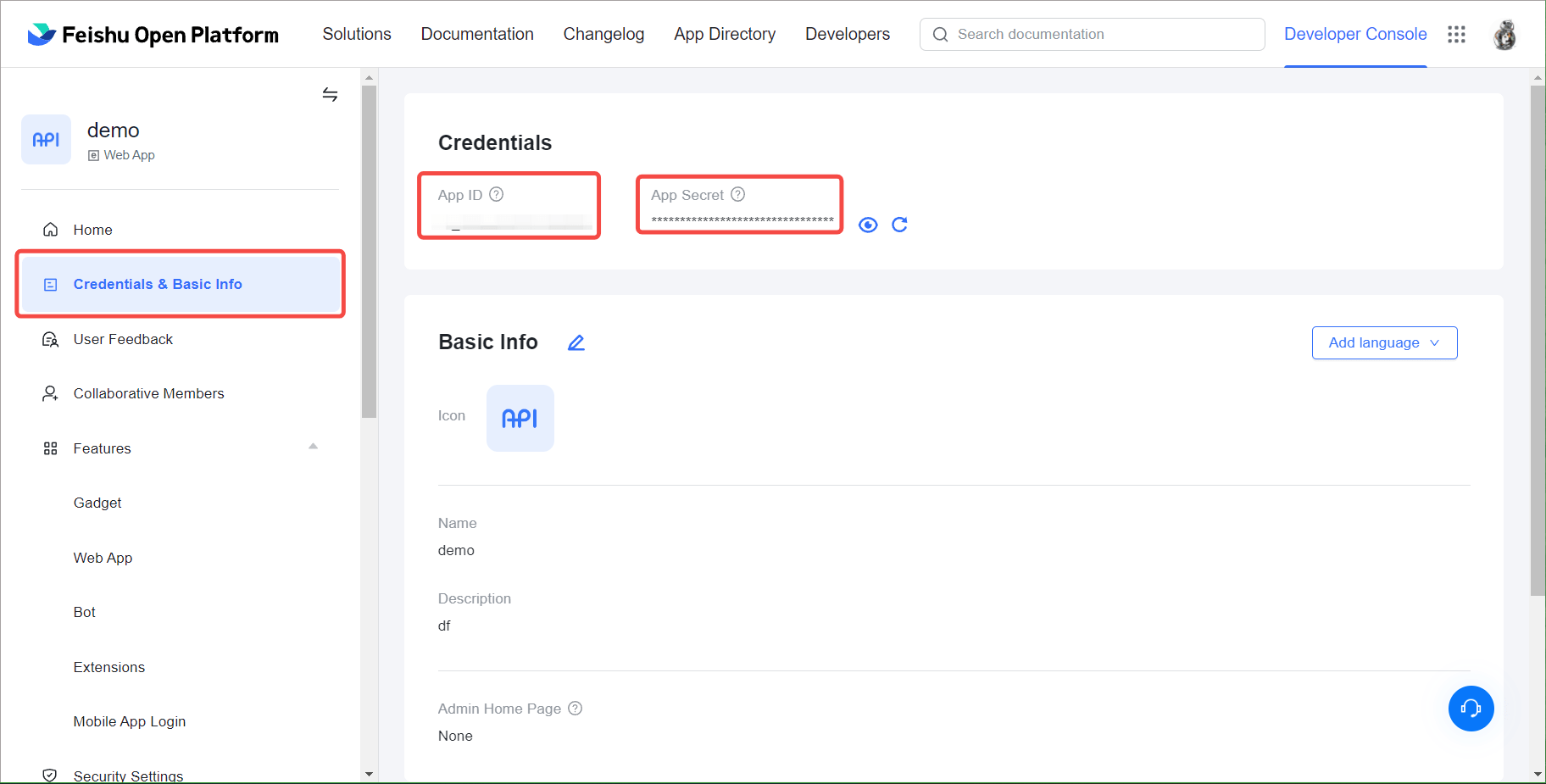Toggle the sidebar collapse arrows icon

point(330,94)
